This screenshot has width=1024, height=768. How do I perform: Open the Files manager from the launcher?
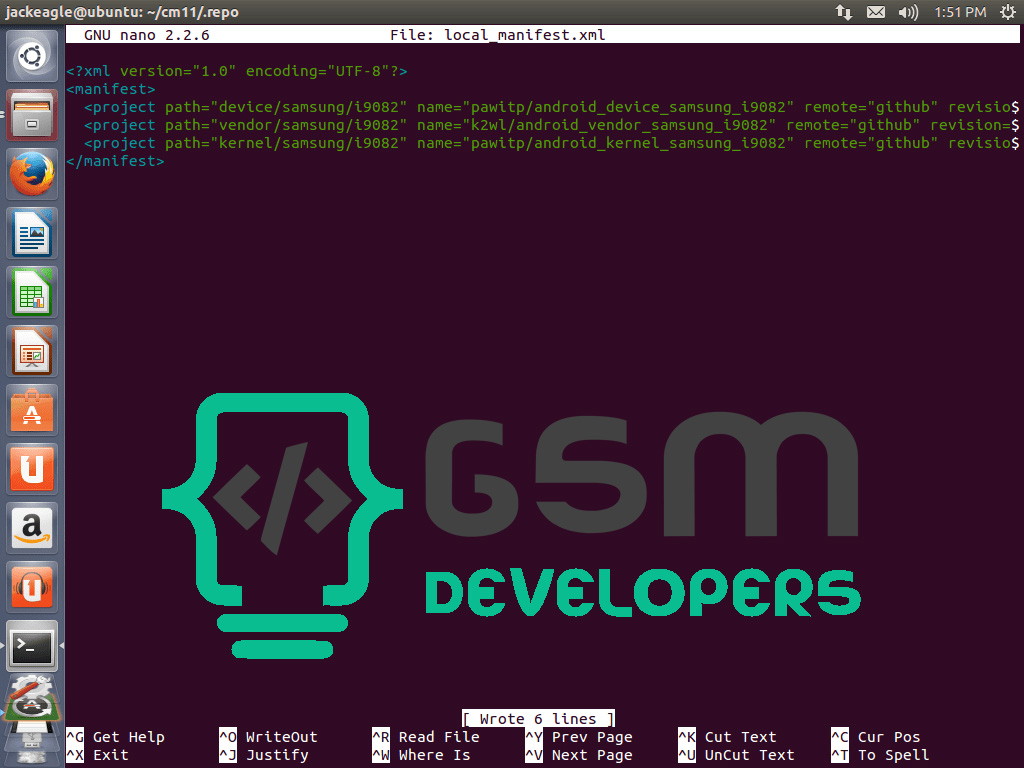click(32, 115)
